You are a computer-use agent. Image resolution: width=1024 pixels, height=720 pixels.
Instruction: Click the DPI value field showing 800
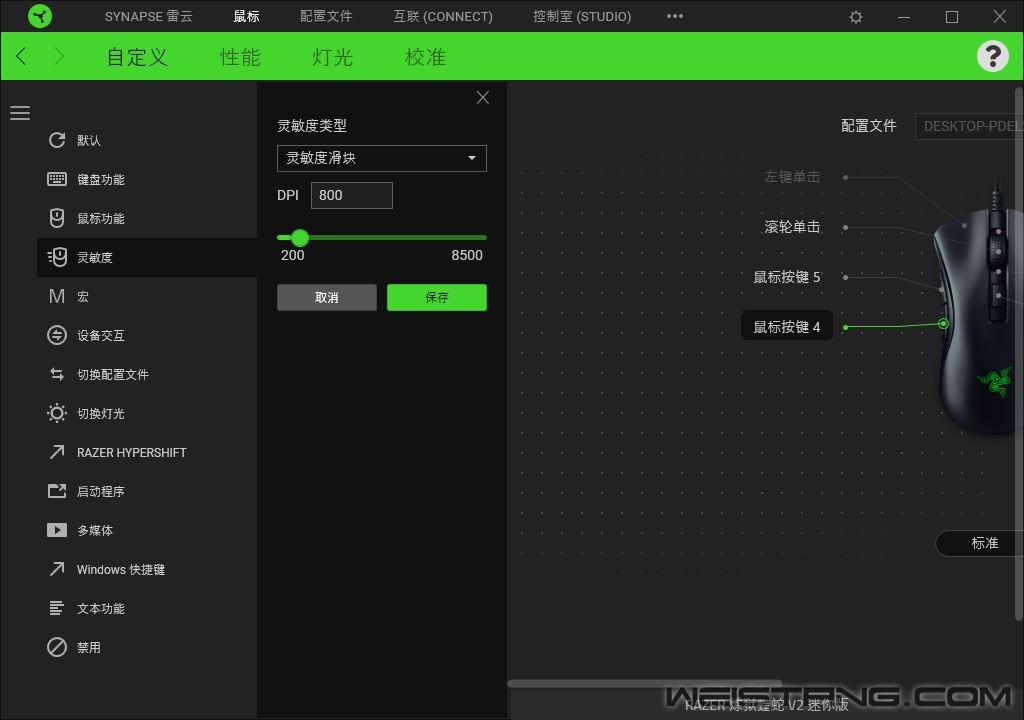click(351, 195)
